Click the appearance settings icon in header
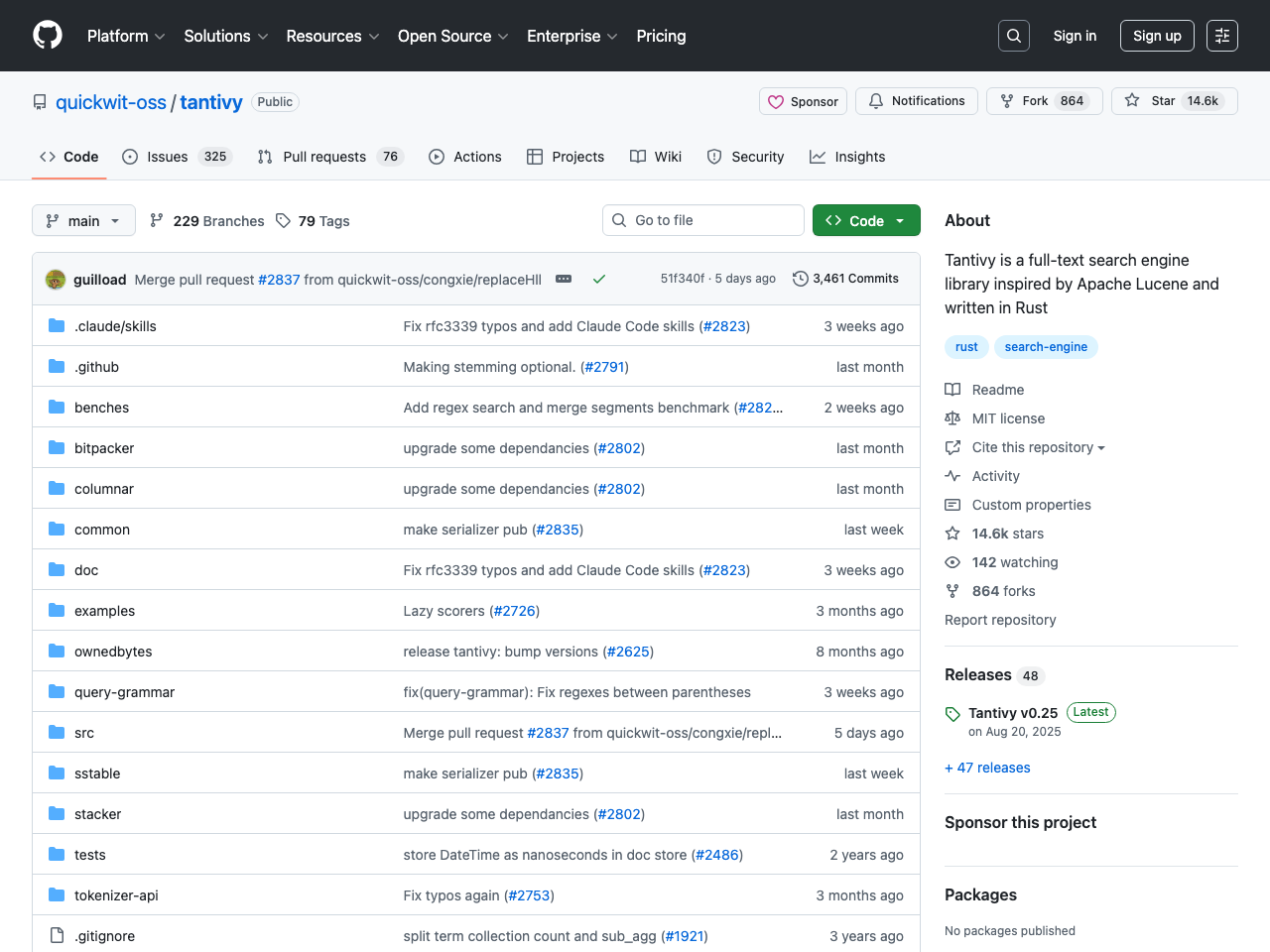 tap(1221, 36)
